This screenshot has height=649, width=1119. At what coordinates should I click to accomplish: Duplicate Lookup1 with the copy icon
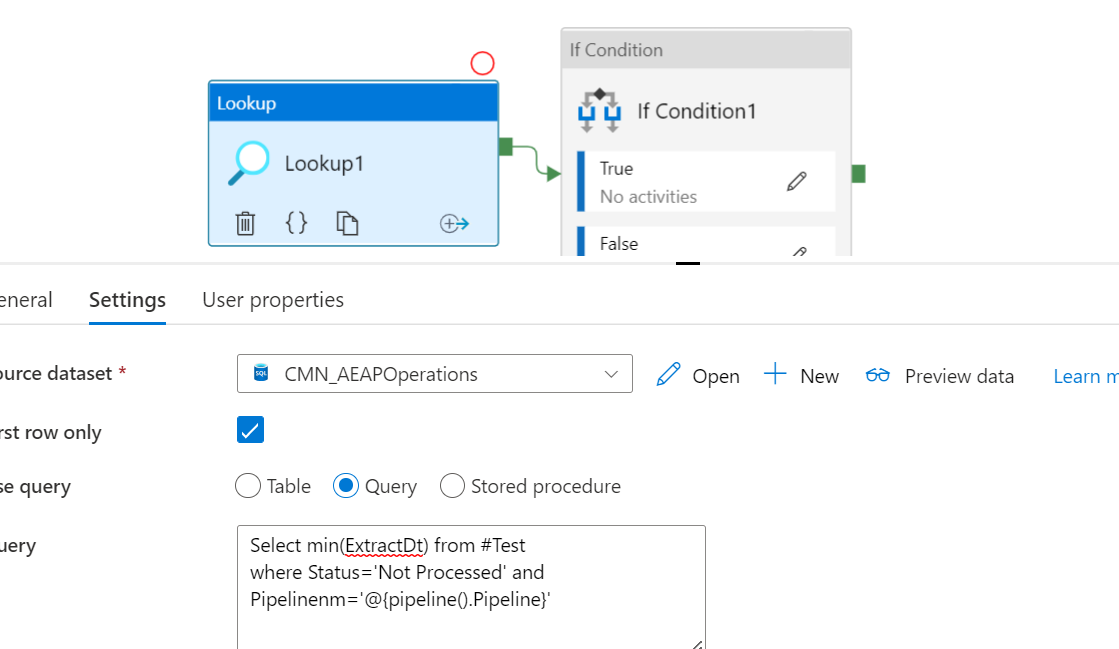pyautogui.click(x=348, y=223)
